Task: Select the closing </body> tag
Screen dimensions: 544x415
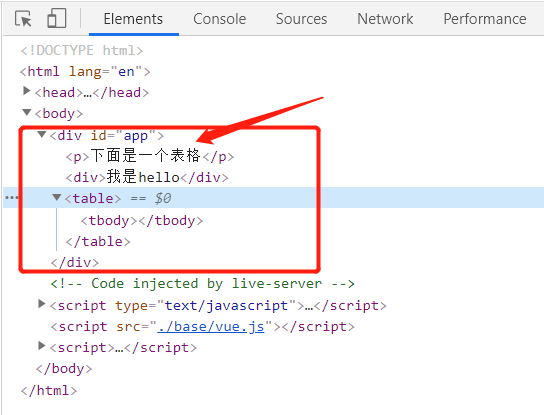Action: (x=64, y=369)
